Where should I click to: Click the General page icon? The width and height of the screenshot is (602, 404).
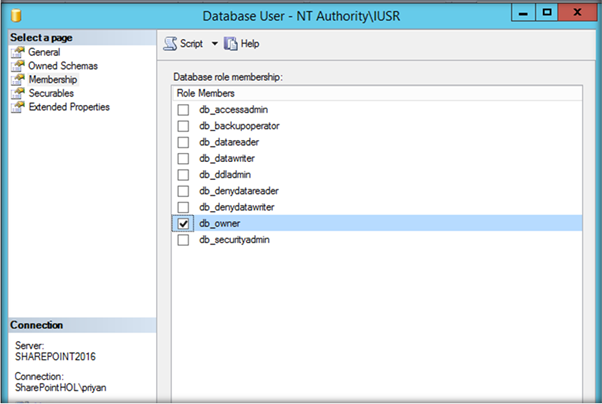(18, 52)
